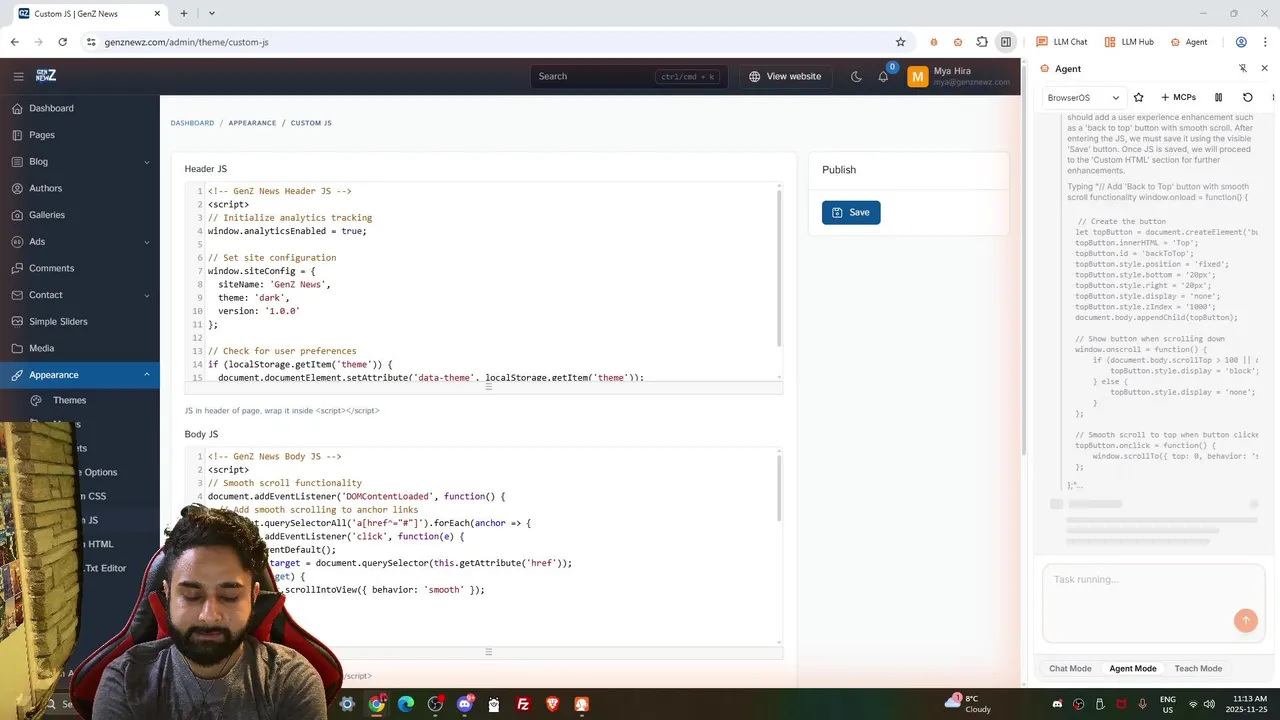The image size is (1280, 720).
Task: Click View website button
Action: [785, 76]
